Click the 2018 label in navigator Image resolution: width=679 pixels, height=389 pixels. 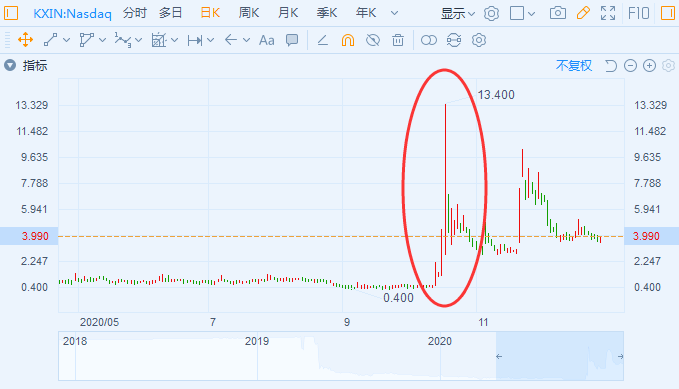pos(75,341)
